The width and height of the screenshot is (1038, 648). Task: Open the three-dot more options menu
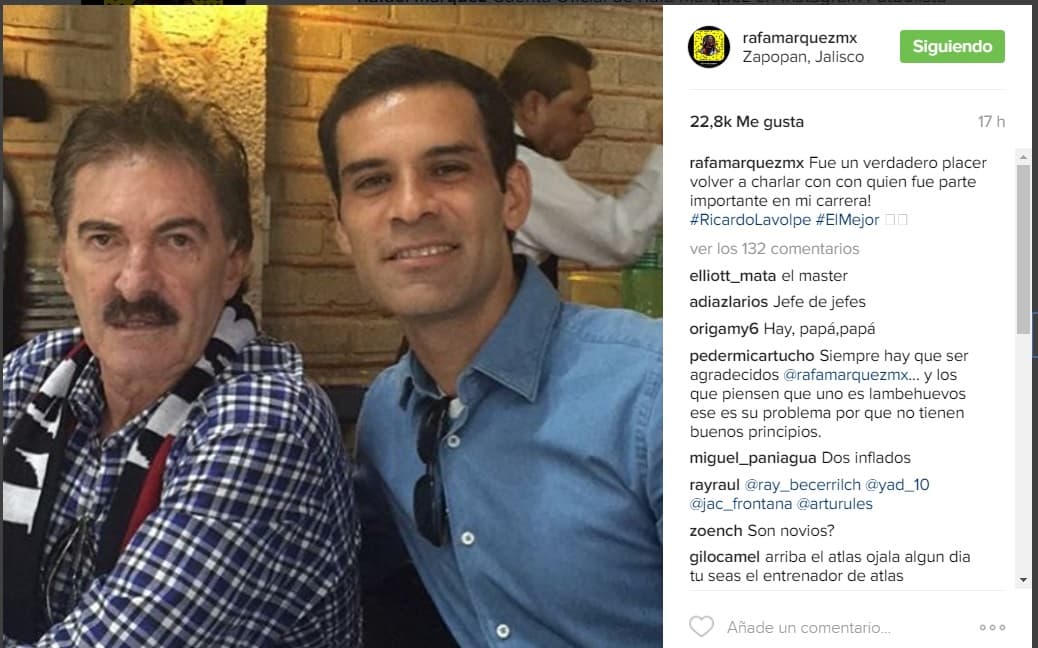[992, 627]
